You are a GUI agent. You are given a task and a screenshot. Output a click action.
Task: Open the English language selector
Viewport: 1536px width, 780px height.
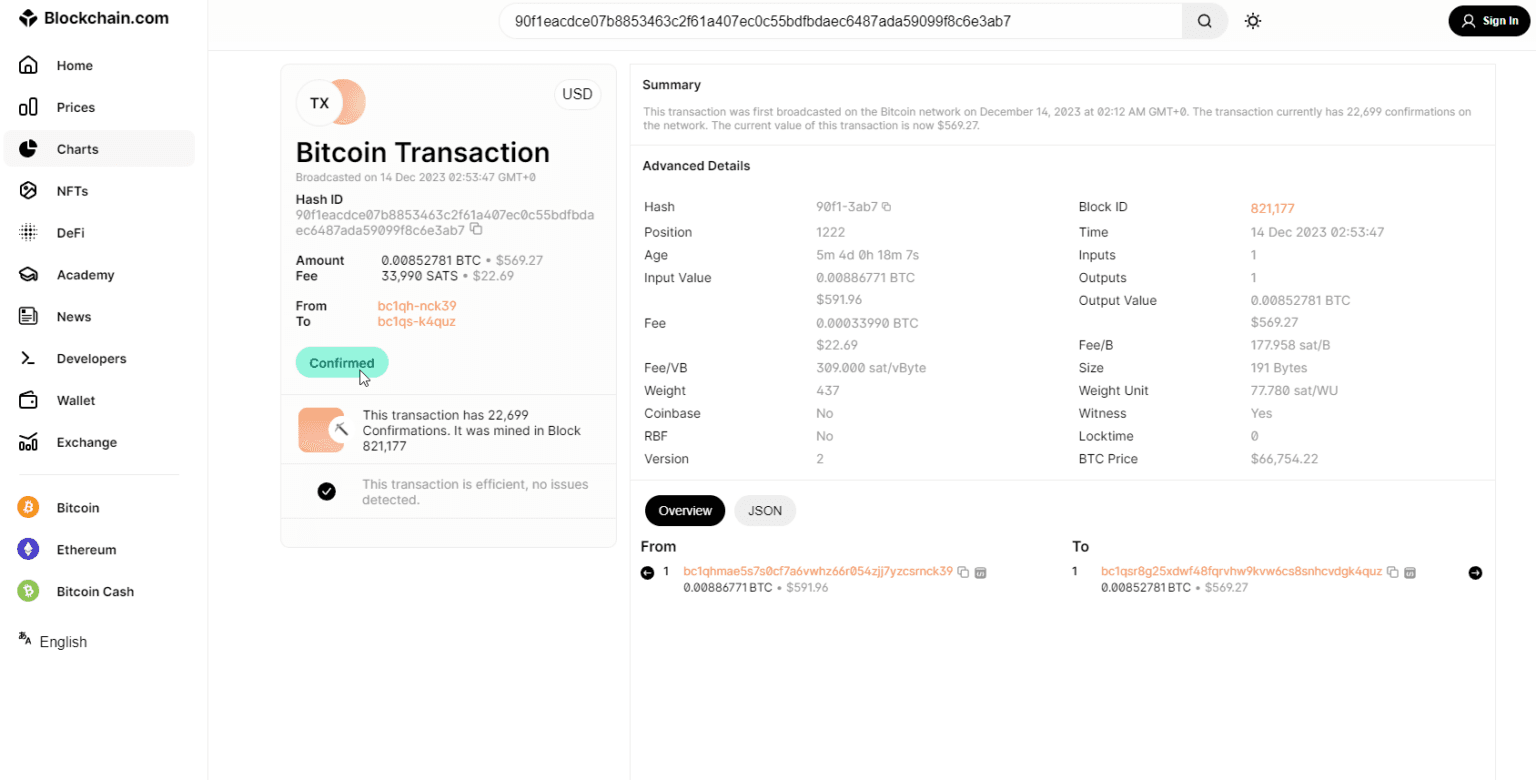pos(53,641)
